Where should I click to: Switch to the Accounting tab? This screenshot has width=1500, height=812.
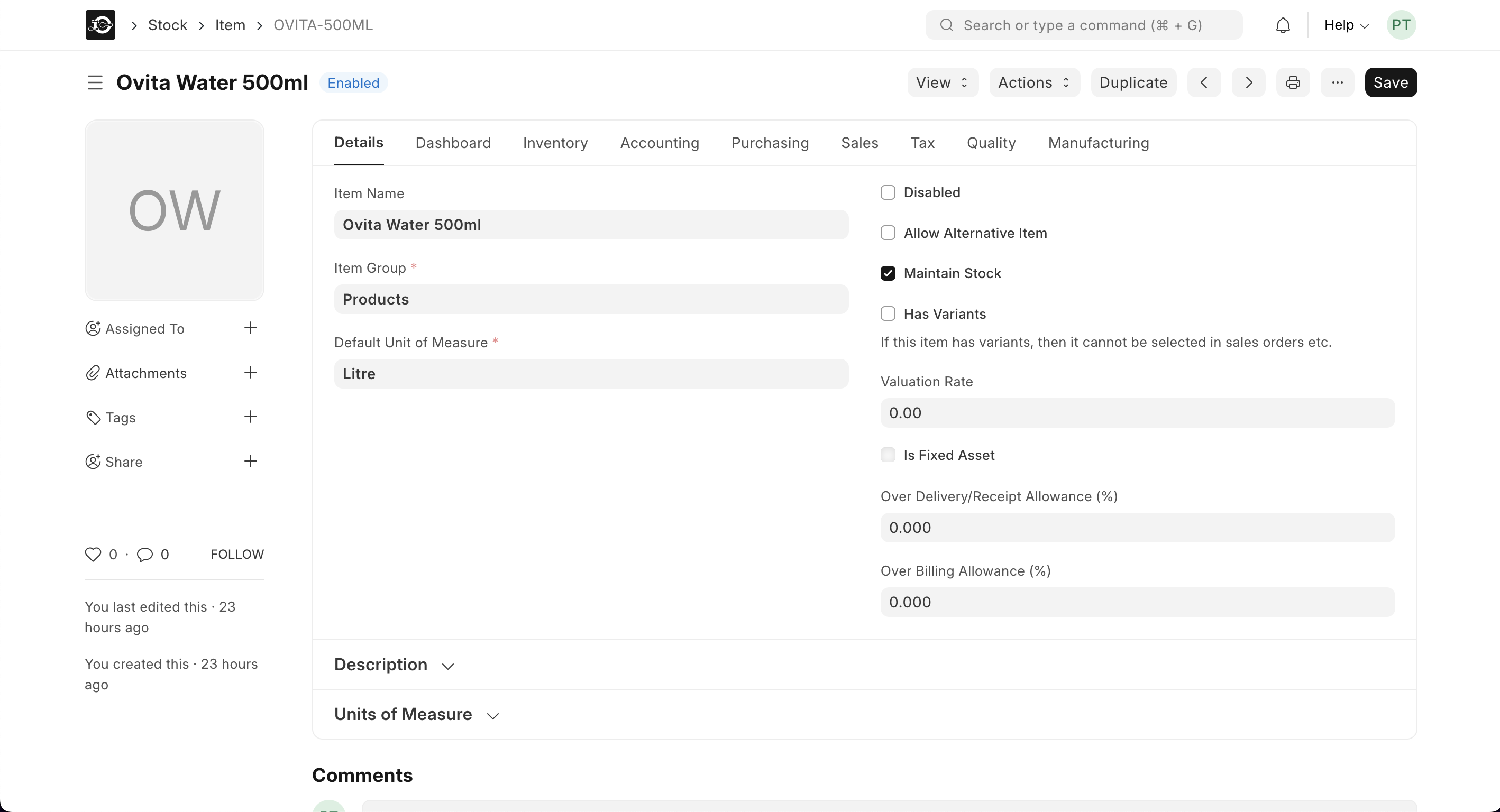coord(659,143)
